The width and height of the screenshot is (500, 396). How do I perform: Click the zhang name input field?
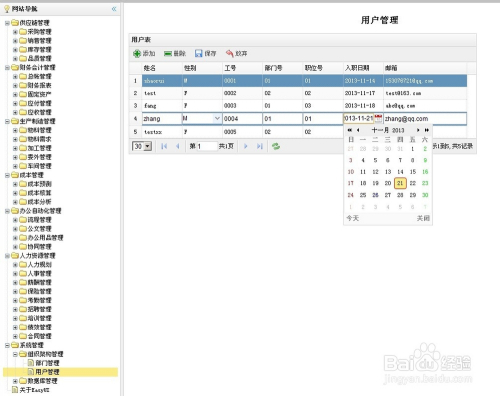pos(162,119)
